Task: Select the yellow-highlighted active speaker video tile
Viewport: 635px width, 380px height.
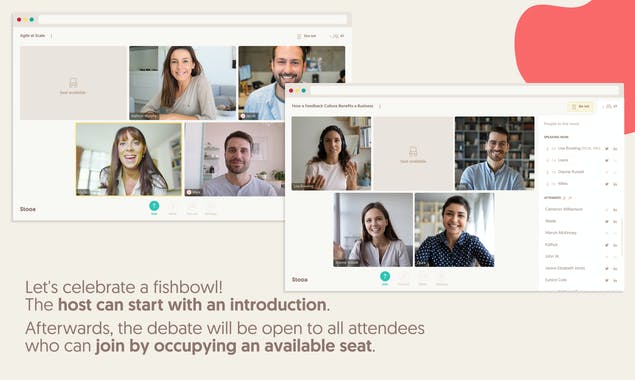Action: coord(129,160)
